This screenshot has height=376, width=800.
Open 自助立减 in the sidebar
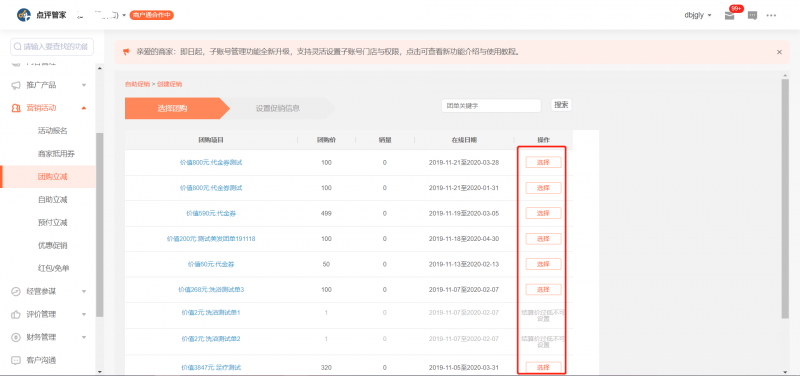[x=53, y=199]
